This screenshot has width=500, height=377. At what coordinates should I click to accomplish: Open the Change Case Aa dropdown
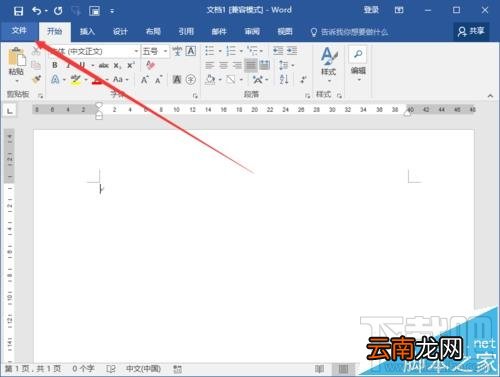(x=120, y=80)
